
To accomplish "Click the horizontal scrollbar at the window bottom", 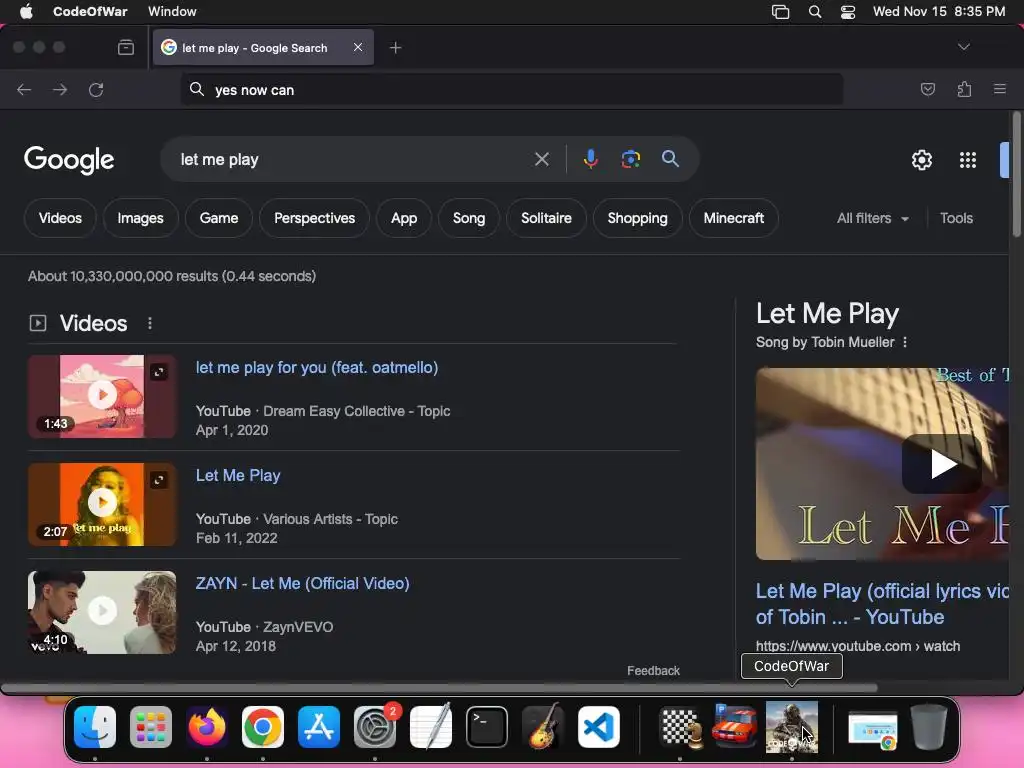I will (439, 688).
